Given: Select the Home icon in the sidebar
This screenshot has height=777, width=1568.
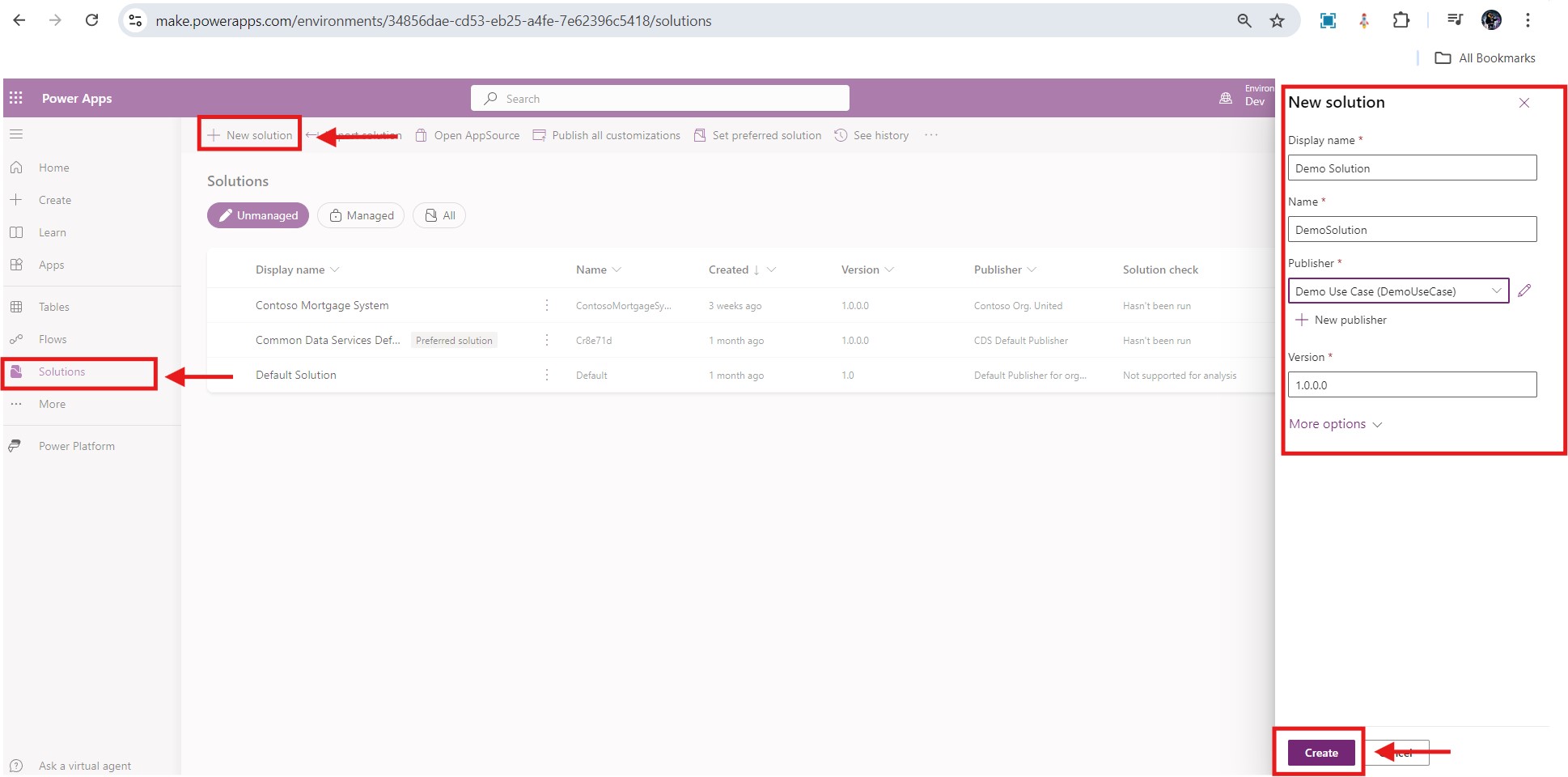Looking at the screenshot, I should click(x=18, y=167).
